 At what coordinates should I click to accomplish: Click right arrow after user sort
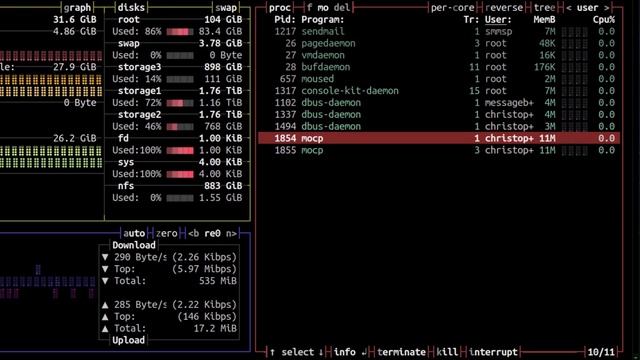click(607, 8)
